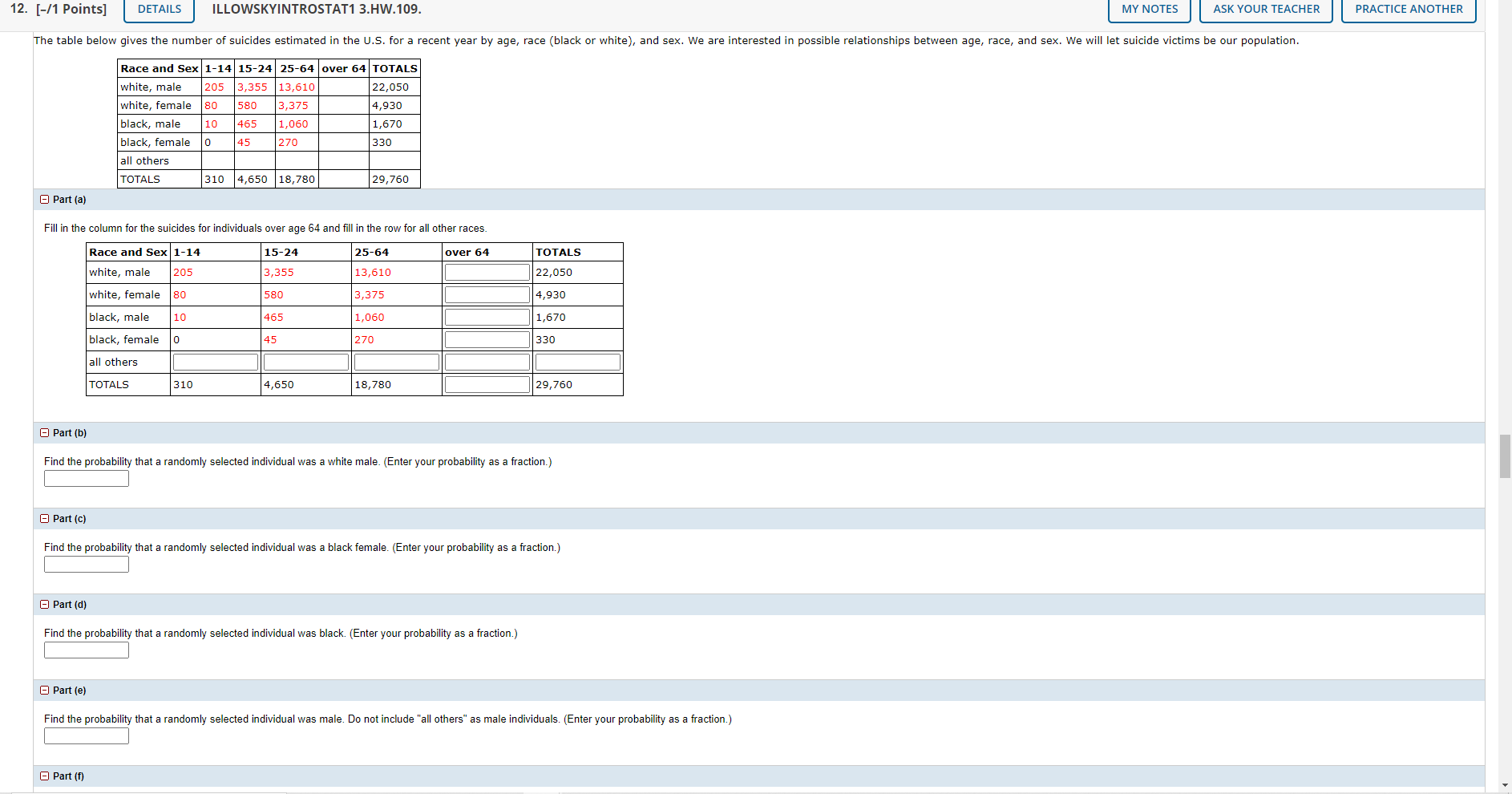The width and height of the screenshot is (1512, 794).
Task: Collapse Part (a) section
Action: coord(45,199)
